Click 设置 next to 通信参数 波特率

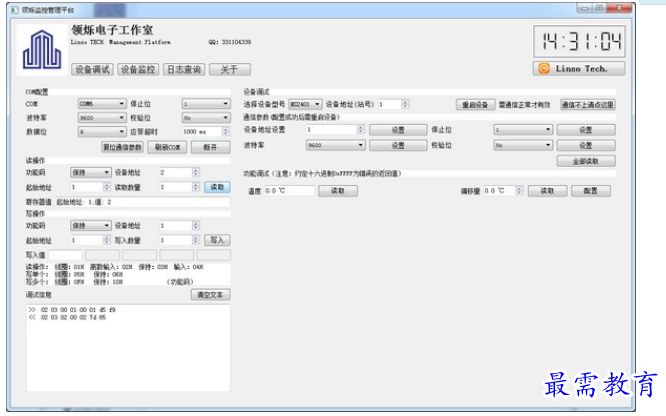coord(398,145)
